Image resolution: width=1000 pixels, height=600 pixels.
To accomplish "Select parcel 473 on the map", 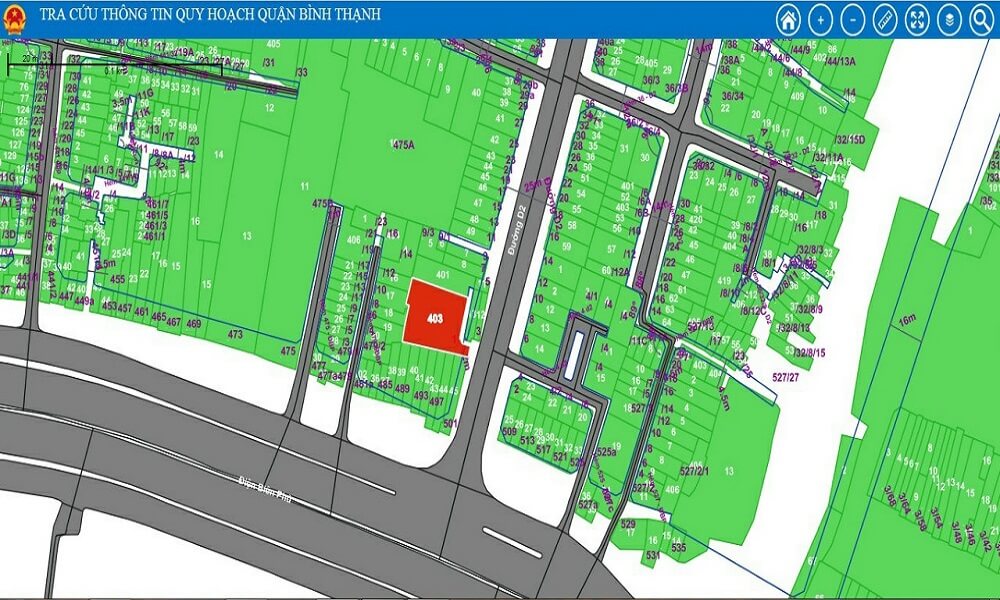I will [236, 333].
